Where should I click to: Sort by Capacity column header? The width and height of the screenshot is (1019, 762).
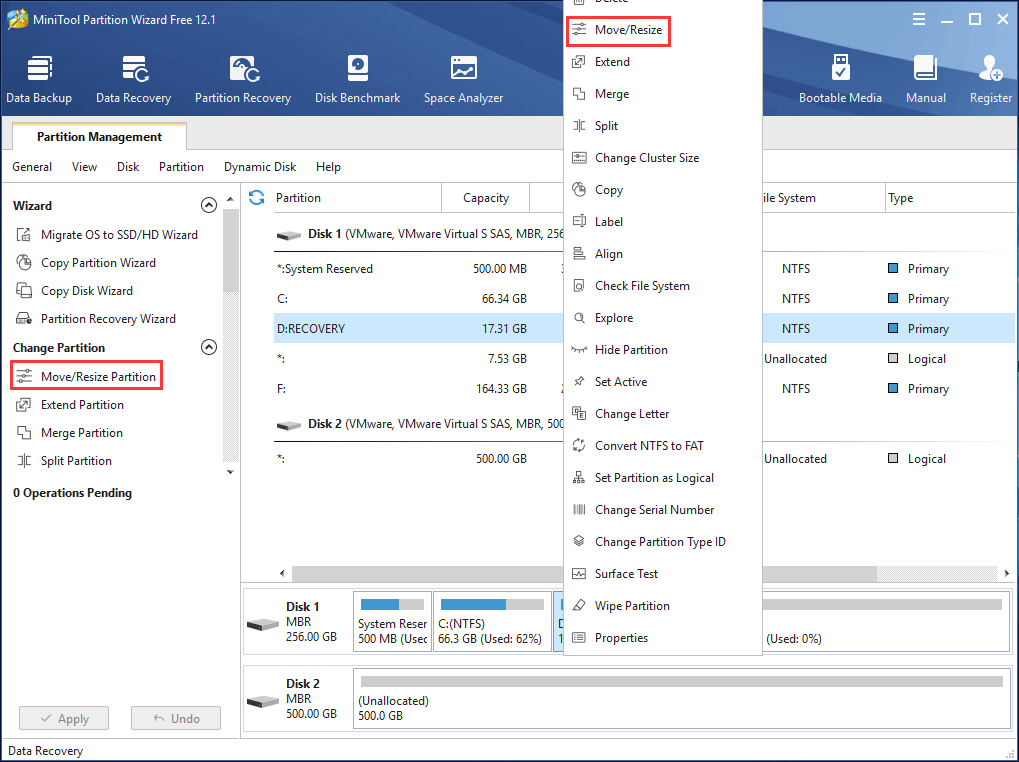point(485,197)
